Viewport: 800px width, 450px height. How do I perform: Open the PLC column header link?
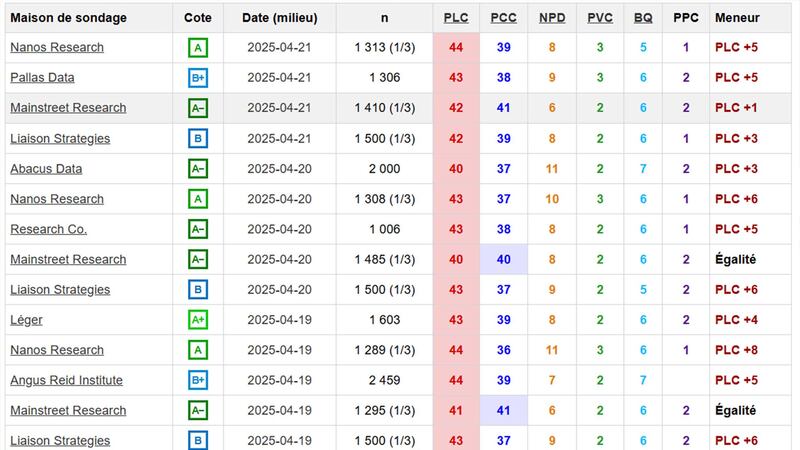(x=456, y=18)
